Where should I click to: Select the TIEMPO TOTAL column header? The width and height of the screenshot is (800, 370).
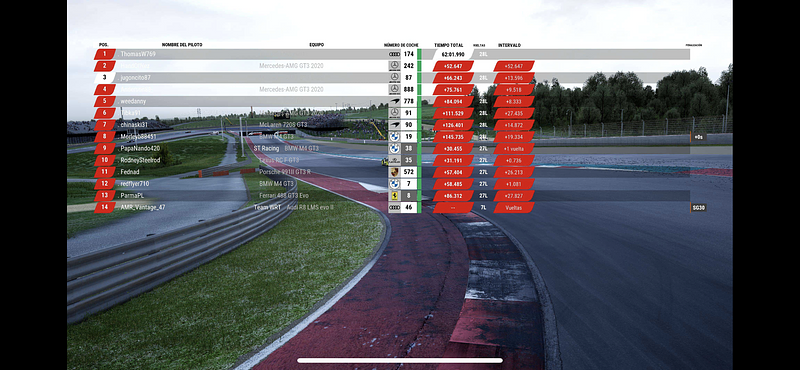tap(448, 45)
